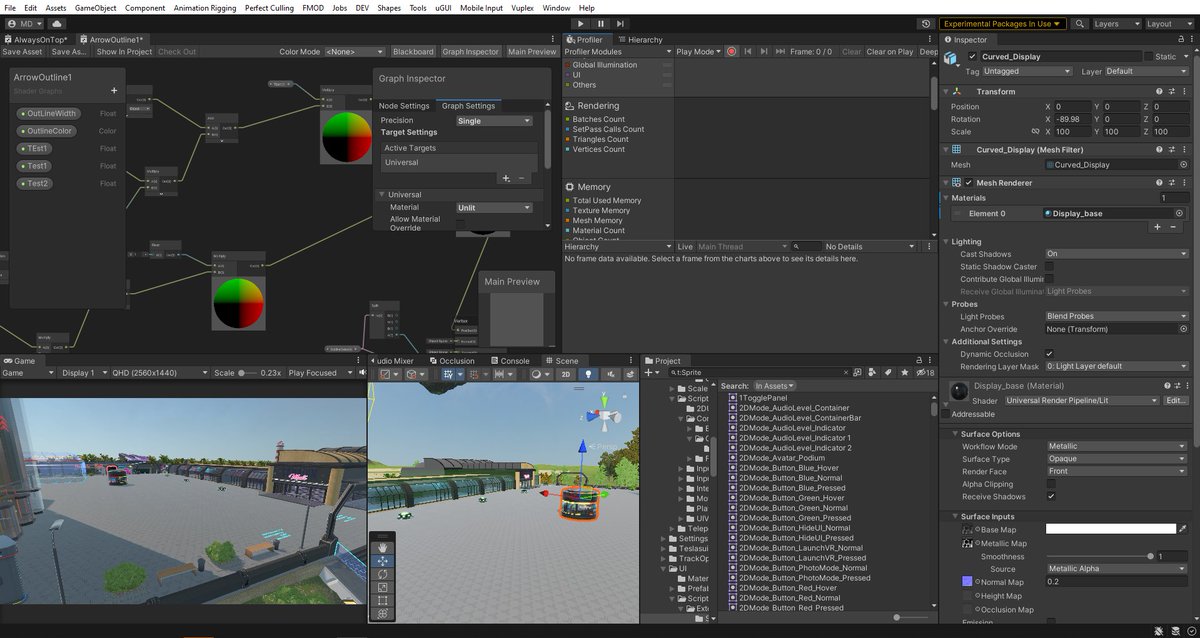Toggle the Curved_Display active checkbox
This screenshot has height=638, width=1200.
click(x=973, y=56)
